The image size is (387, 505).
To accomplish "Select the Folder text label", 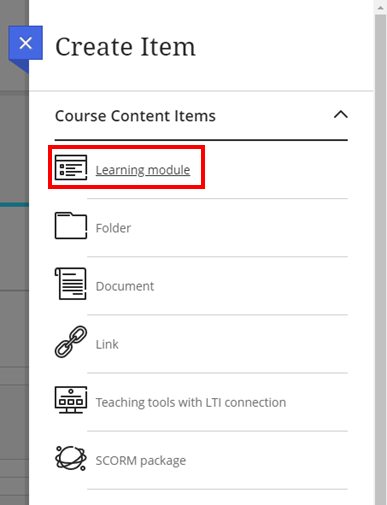I will 113,228.
